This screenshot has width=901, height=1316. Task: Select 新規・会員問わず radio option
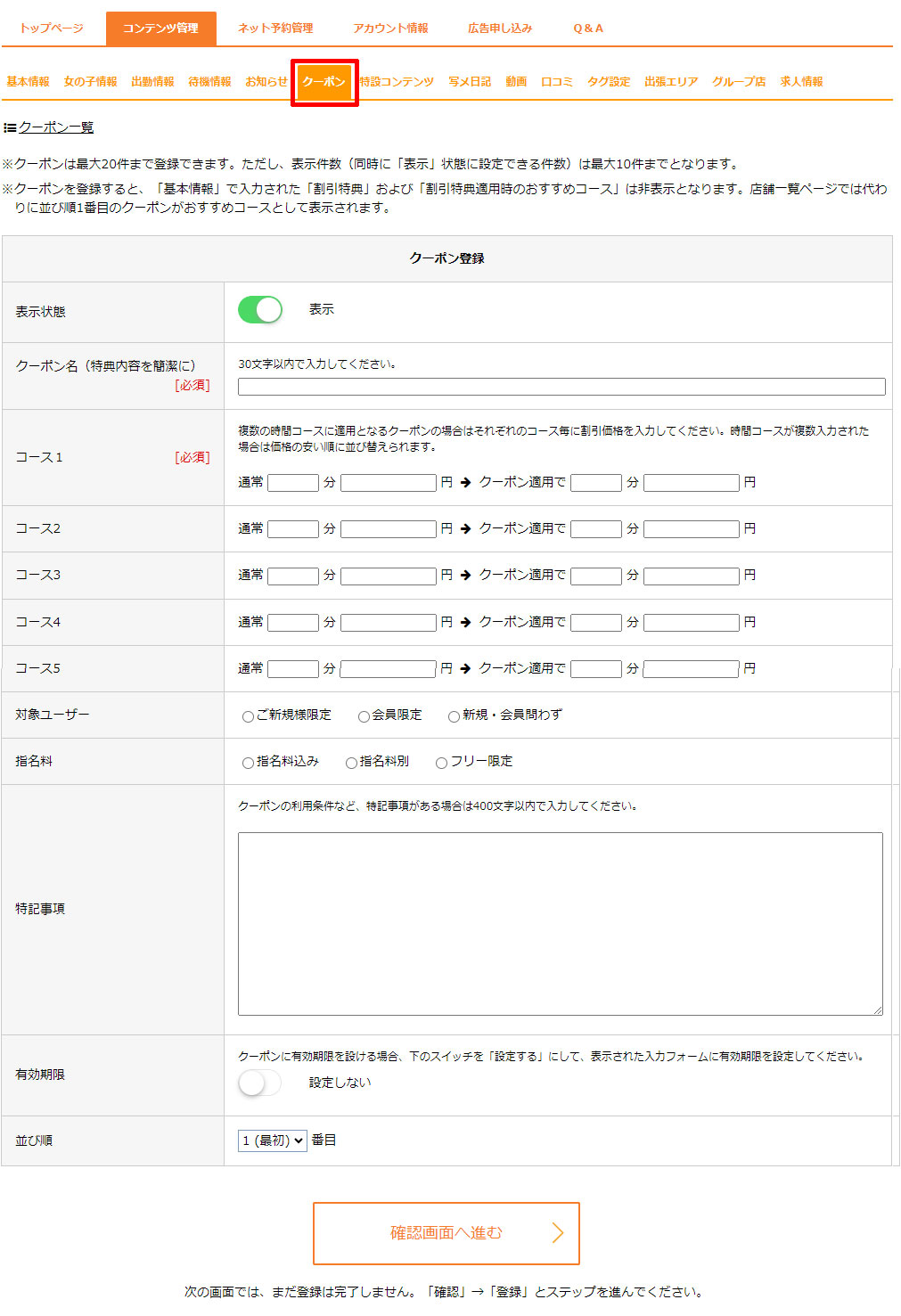[454, 716]
